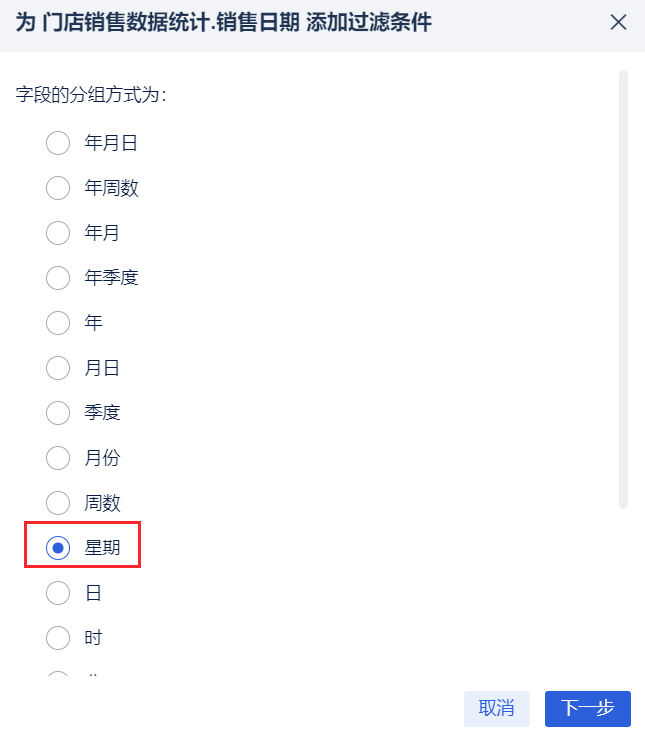Click the selected 星期 radio button
This screenshot has height=734, width=645.
58,548
